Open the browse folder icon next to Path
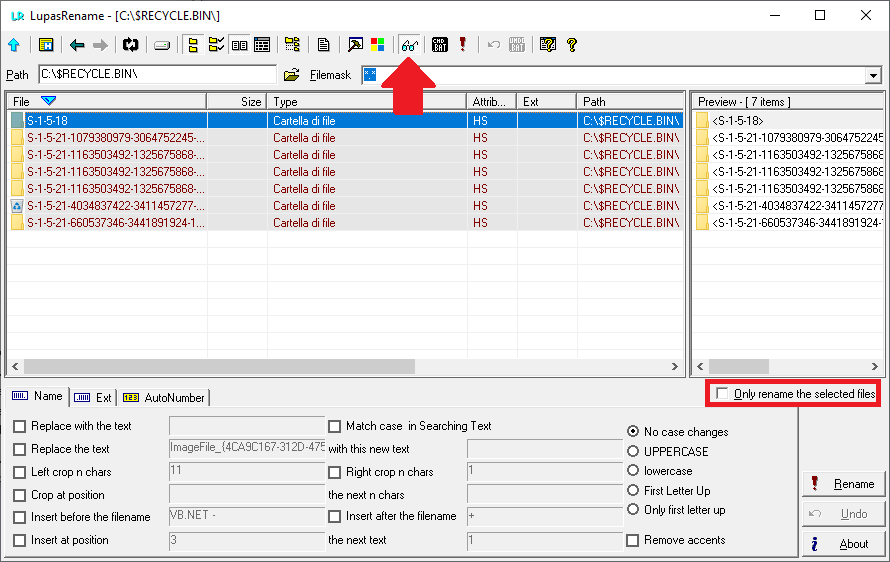890x562 pixels. (x=291, y=75)
